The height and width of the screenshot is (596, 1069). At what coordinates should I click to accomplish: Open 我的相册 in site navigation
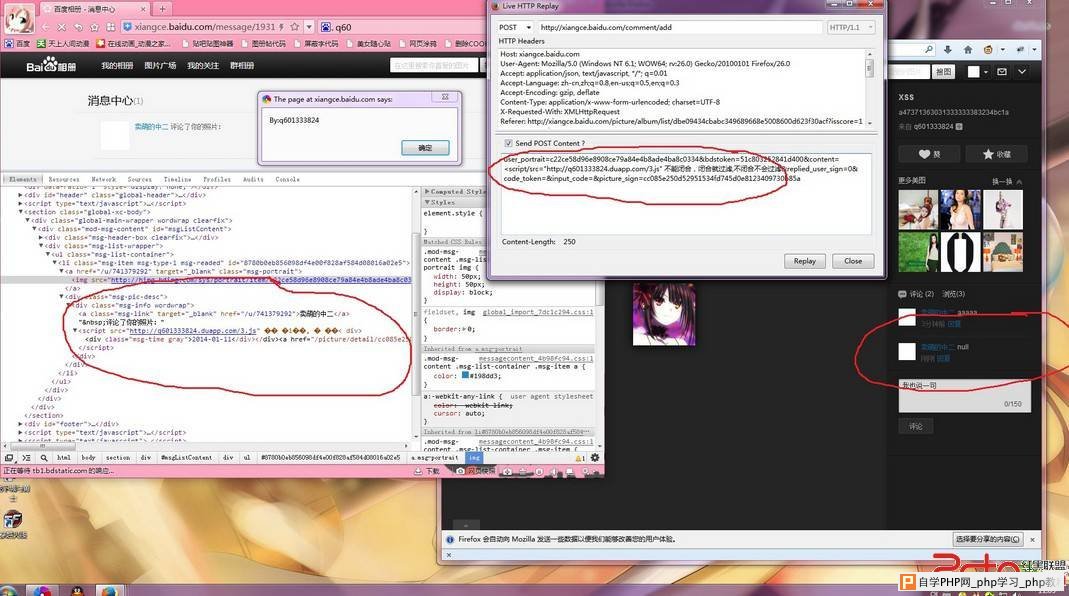117,65
